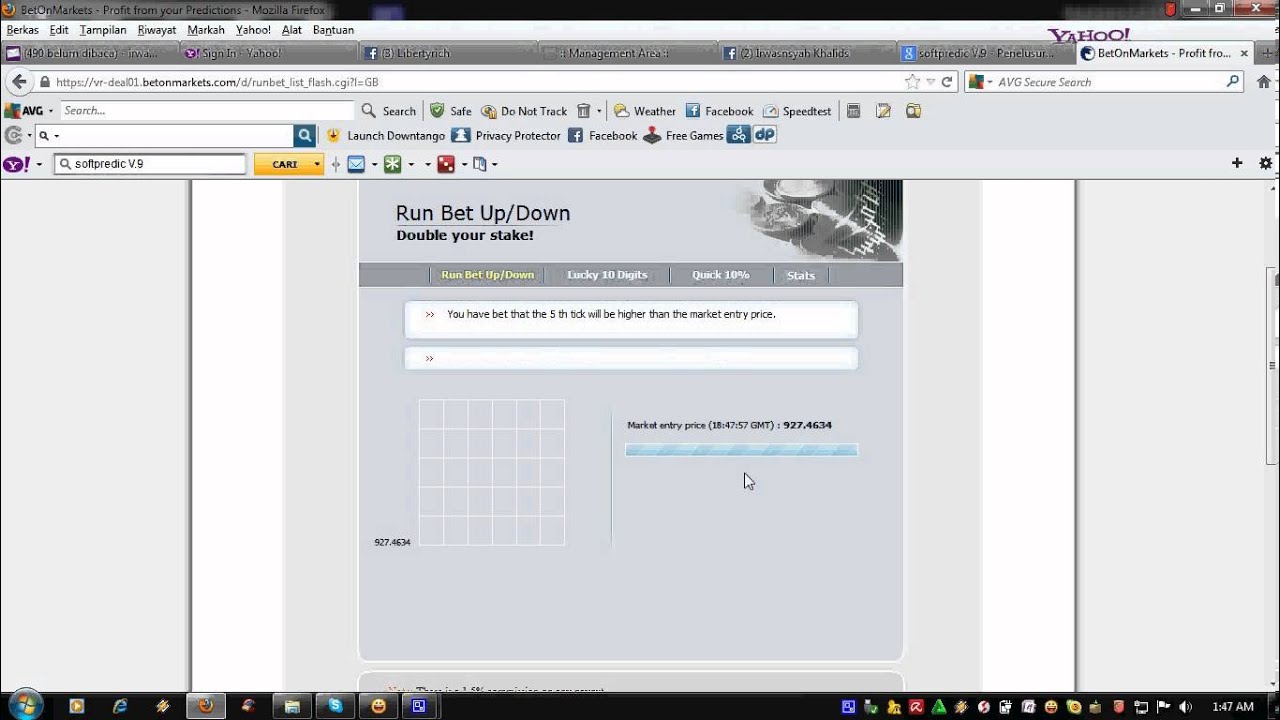Click the blue search button on second toolbar
1280x720 pixels.
pos(305,135)
